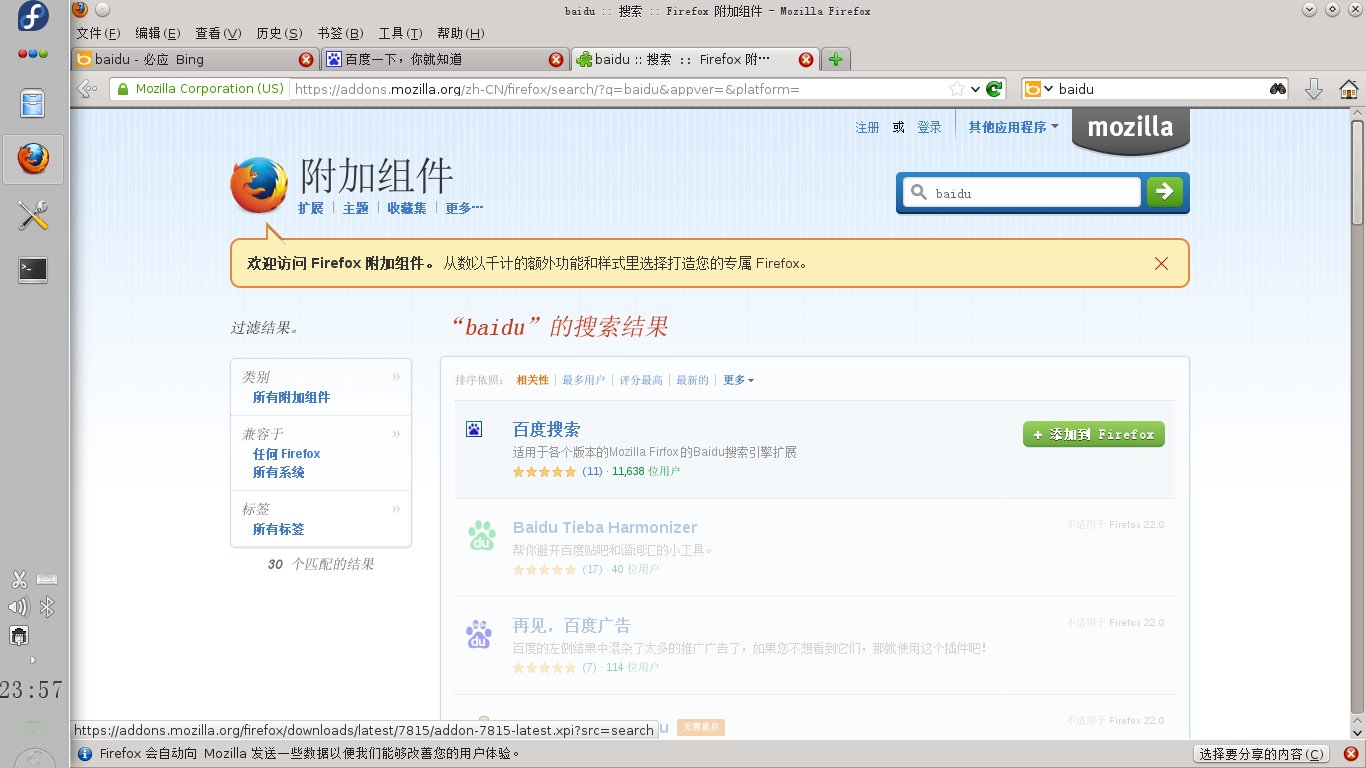
Task: Switch to the 百度一下，你就知道 tab
Action: 446,60
